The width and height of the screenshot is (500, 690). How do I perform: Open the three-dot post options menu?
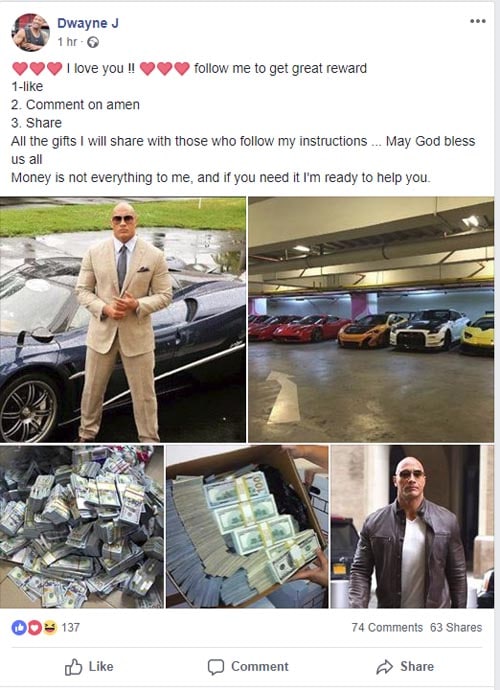(478, 21)
